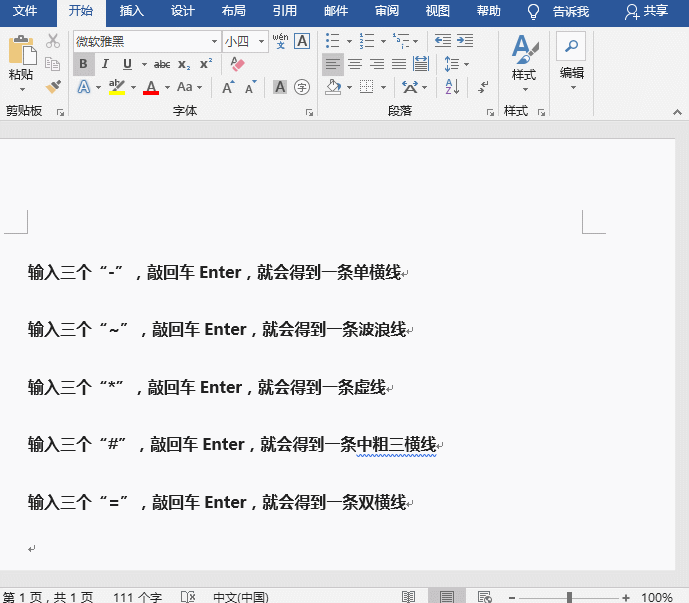The image size is (689, 603).
Task: Toggle Underline formatting
Action: 127,64
